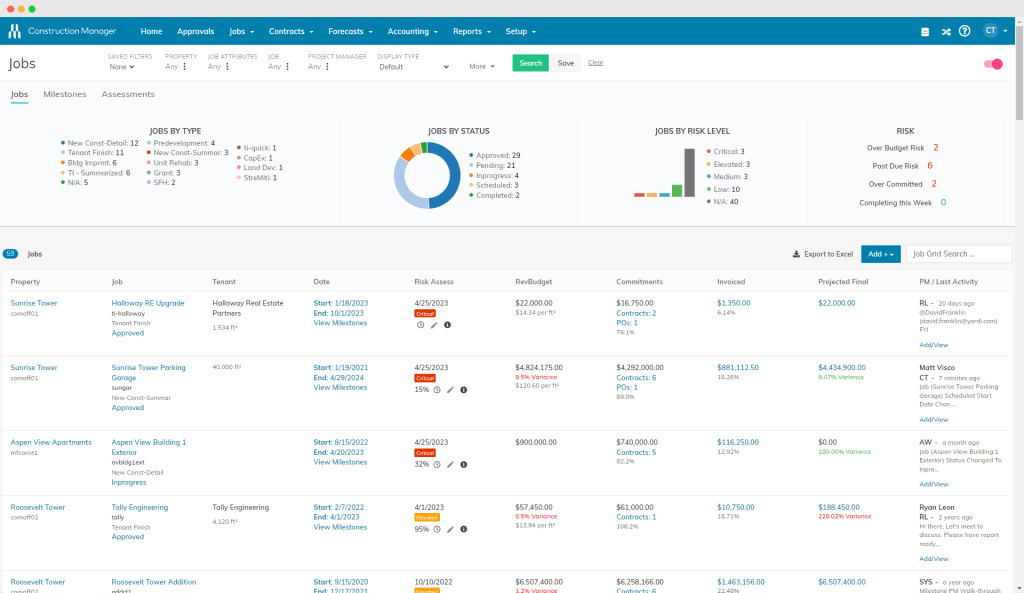The height and width of the screenshot is (593, 1024).
Task: Click the Clear filters link
Action: [596, 63]
